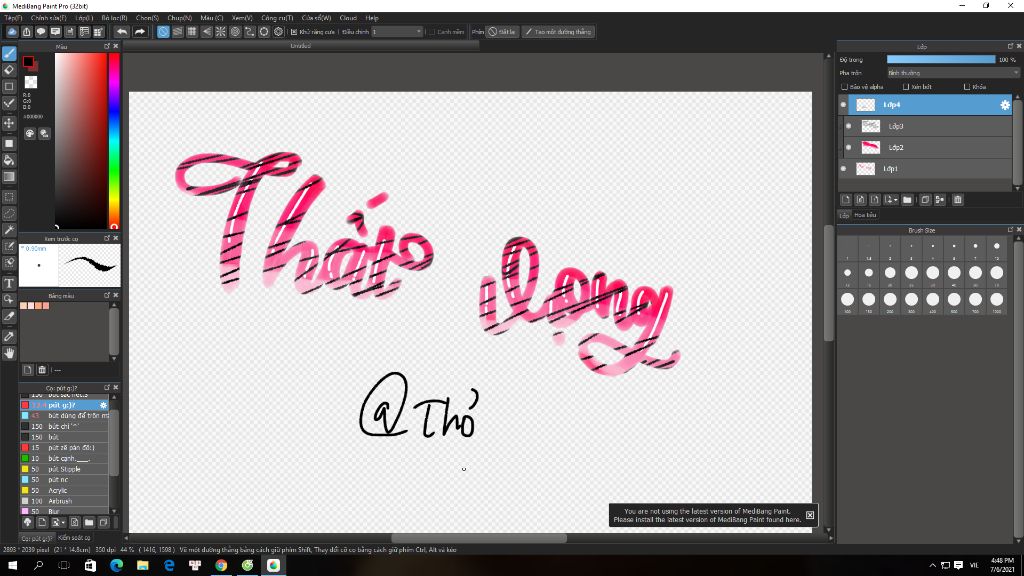Open the Điều chỉnh correction dropdown
This screenshot has width=1024, height=576.
[397, 31]
